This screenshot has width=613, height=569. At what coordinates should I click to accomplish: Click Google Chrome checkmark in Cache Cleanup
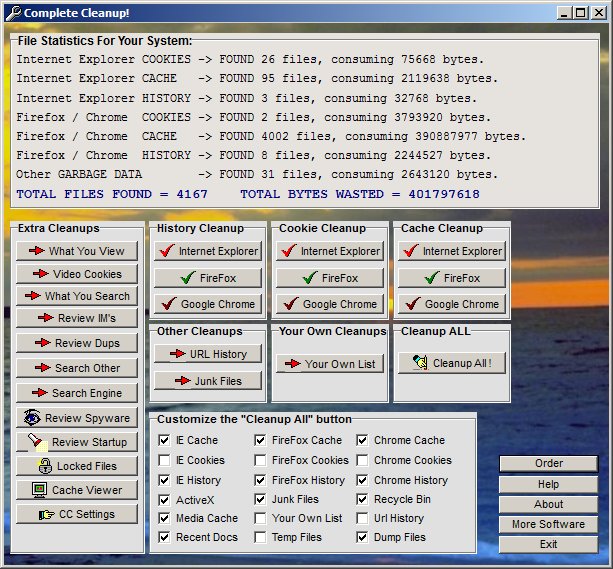click(413, 304)
